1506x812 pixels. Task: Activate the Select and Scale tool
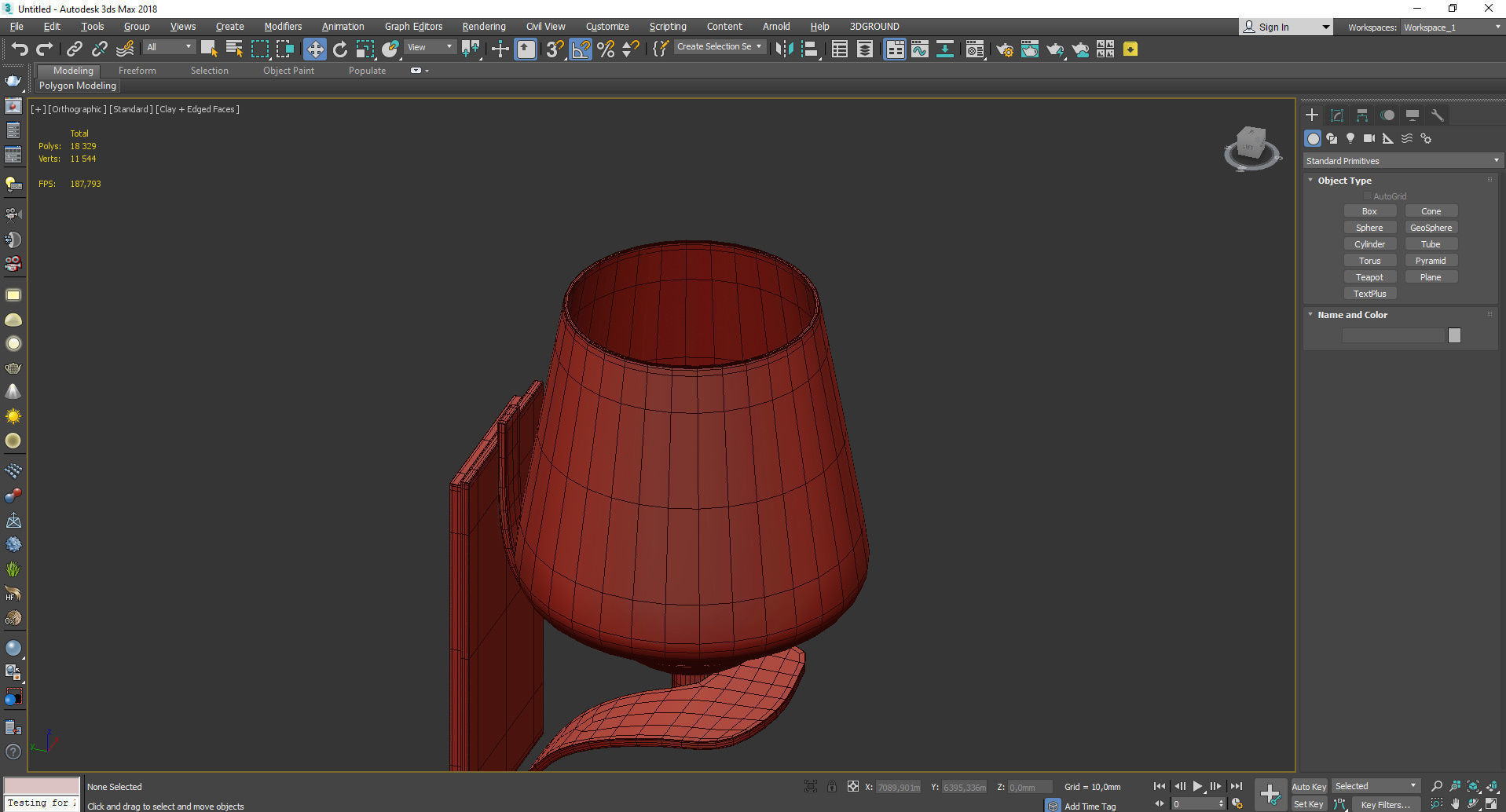365,49
